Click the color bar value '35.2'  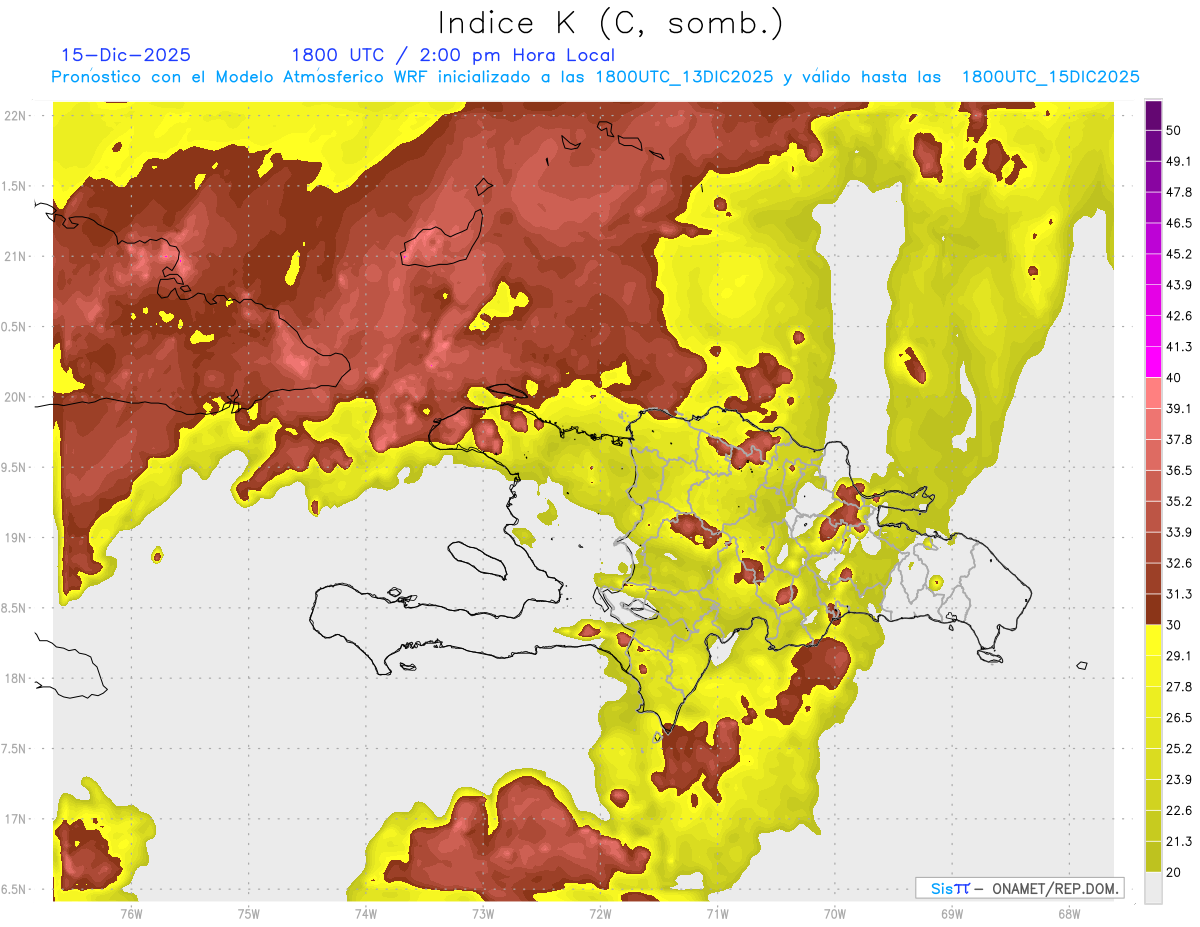click(1179, 501)
